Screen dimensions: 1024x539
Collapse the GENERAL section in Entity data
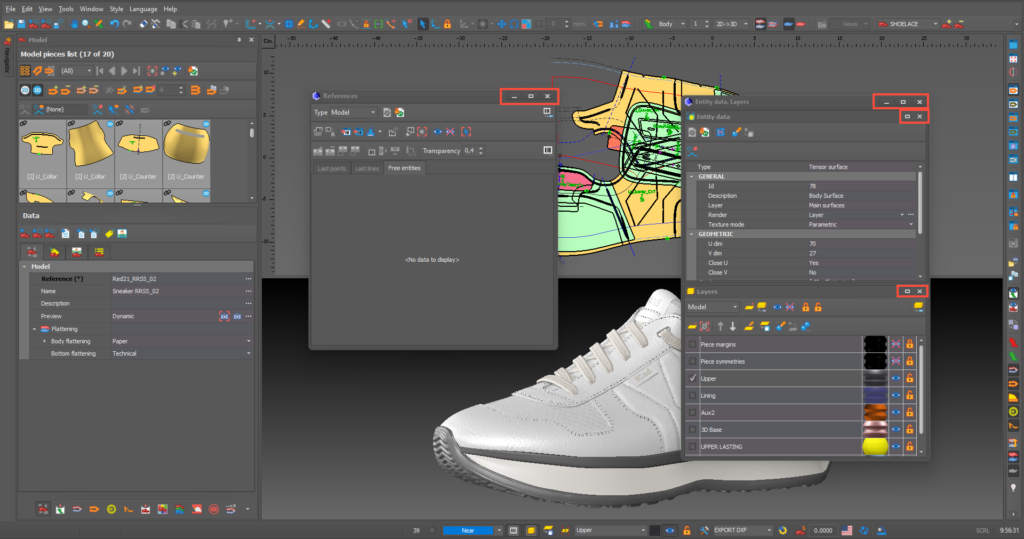692,175
